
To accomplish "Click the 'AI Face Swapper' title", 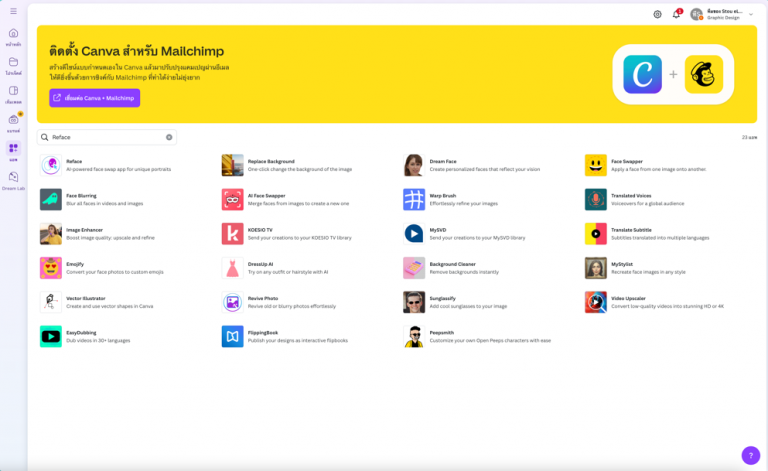I will [x=266, y=196].
